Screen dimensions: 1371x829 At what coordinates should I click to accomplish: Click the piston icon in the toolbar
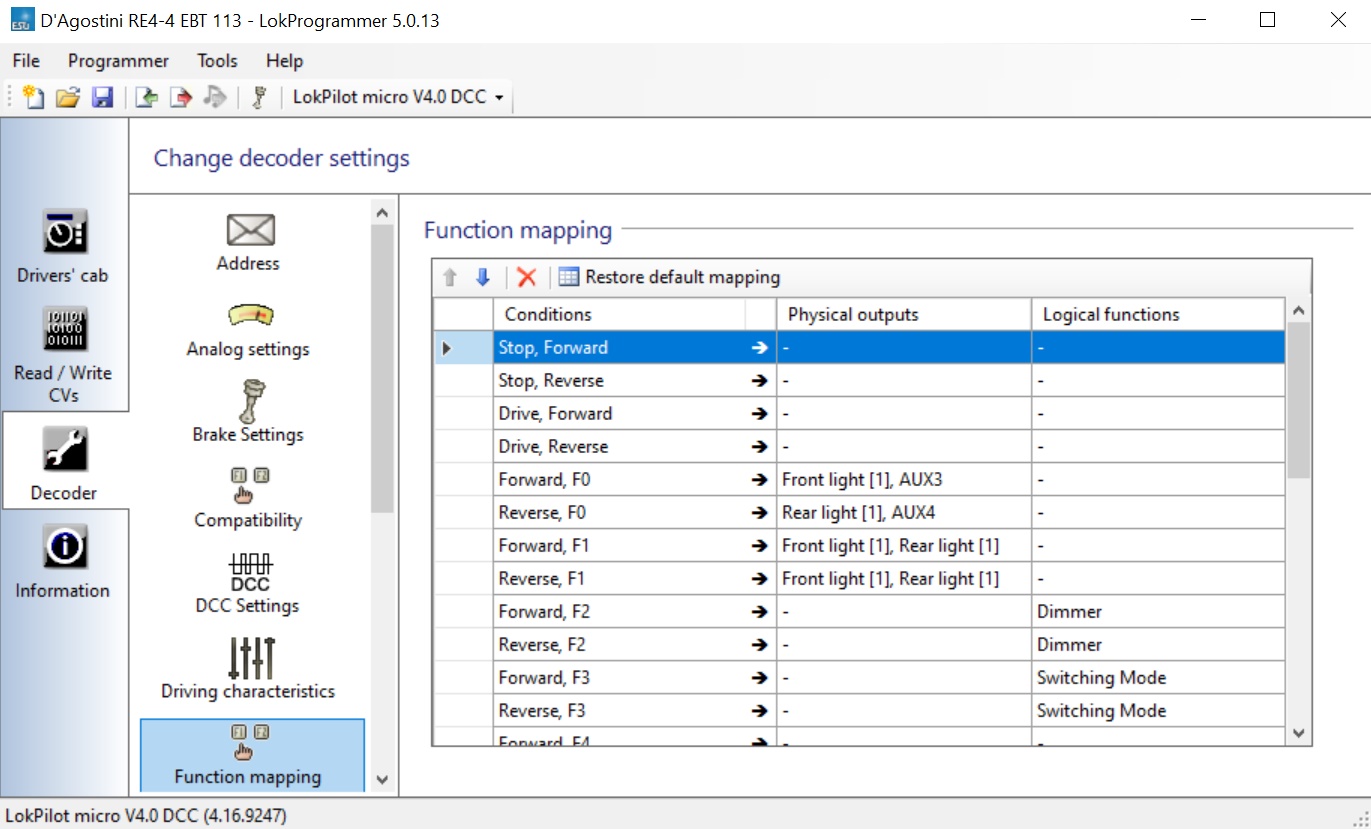(x=260, y=97)
